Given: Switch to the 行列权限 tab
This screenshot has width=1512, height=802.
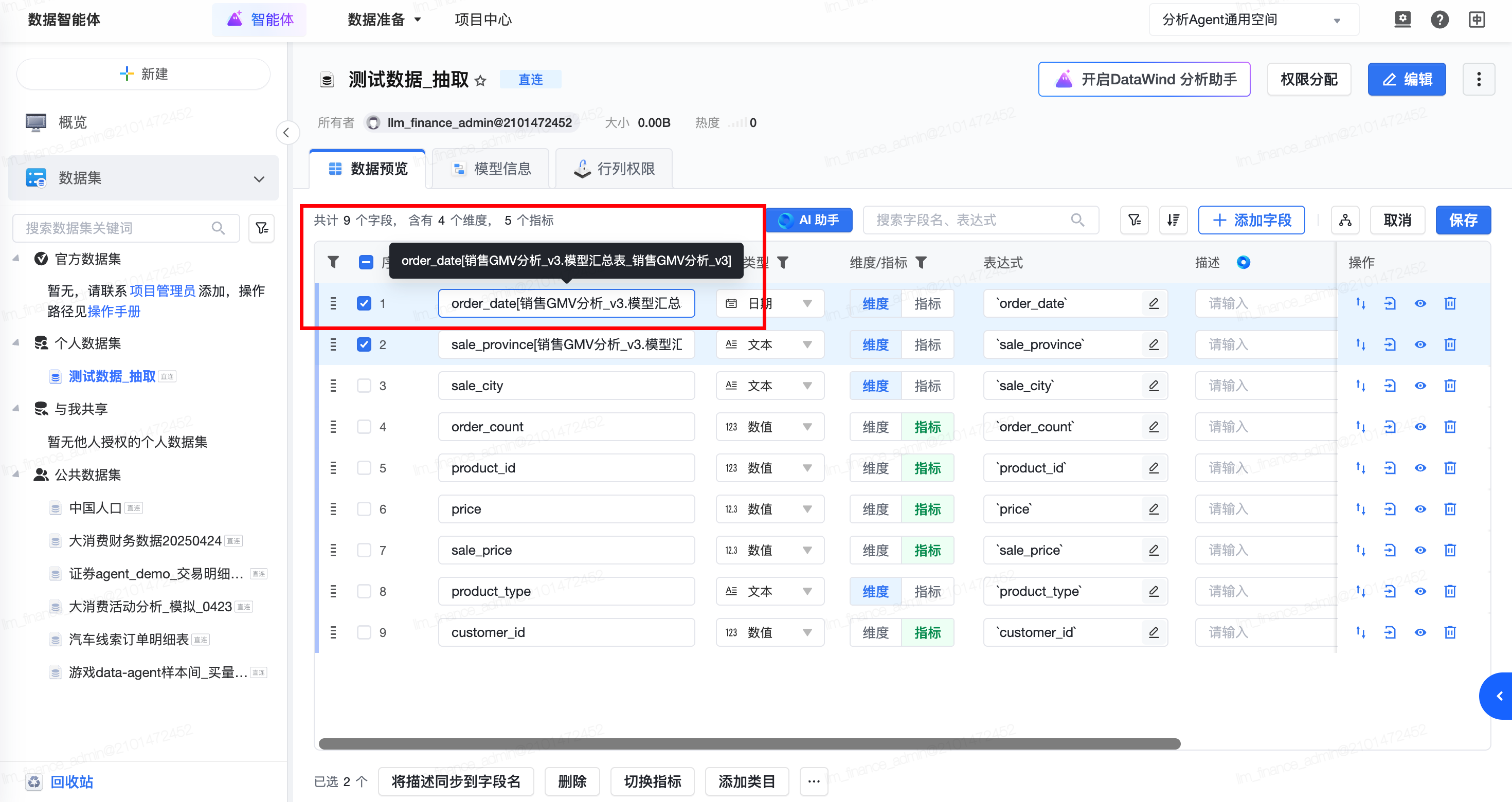Looking at the screenshot, I should coord(615,169).
